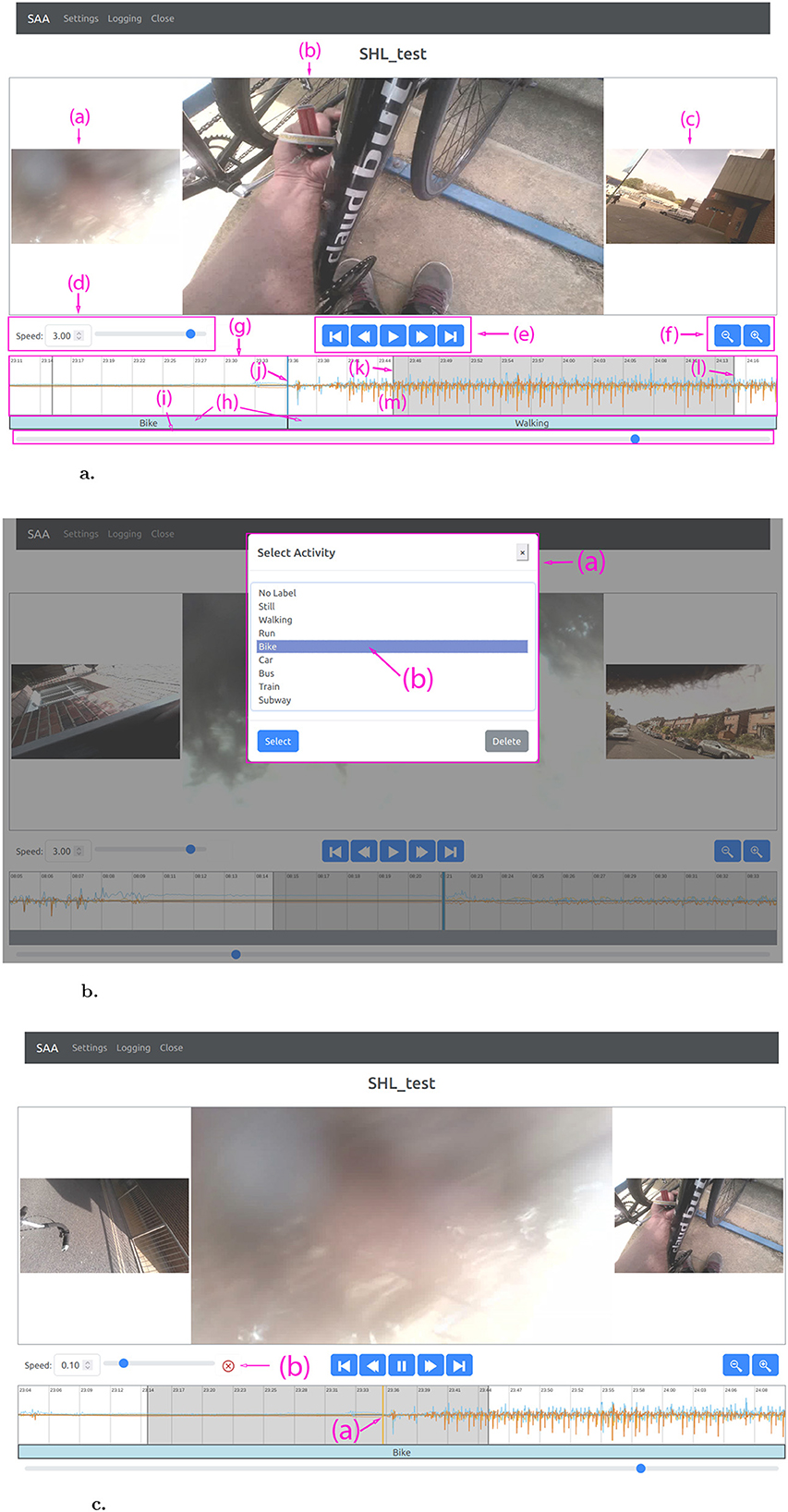Click the gray Delete button
Image resolution: width=788 pixels, height=1512 pixels.
click(506, 741)
